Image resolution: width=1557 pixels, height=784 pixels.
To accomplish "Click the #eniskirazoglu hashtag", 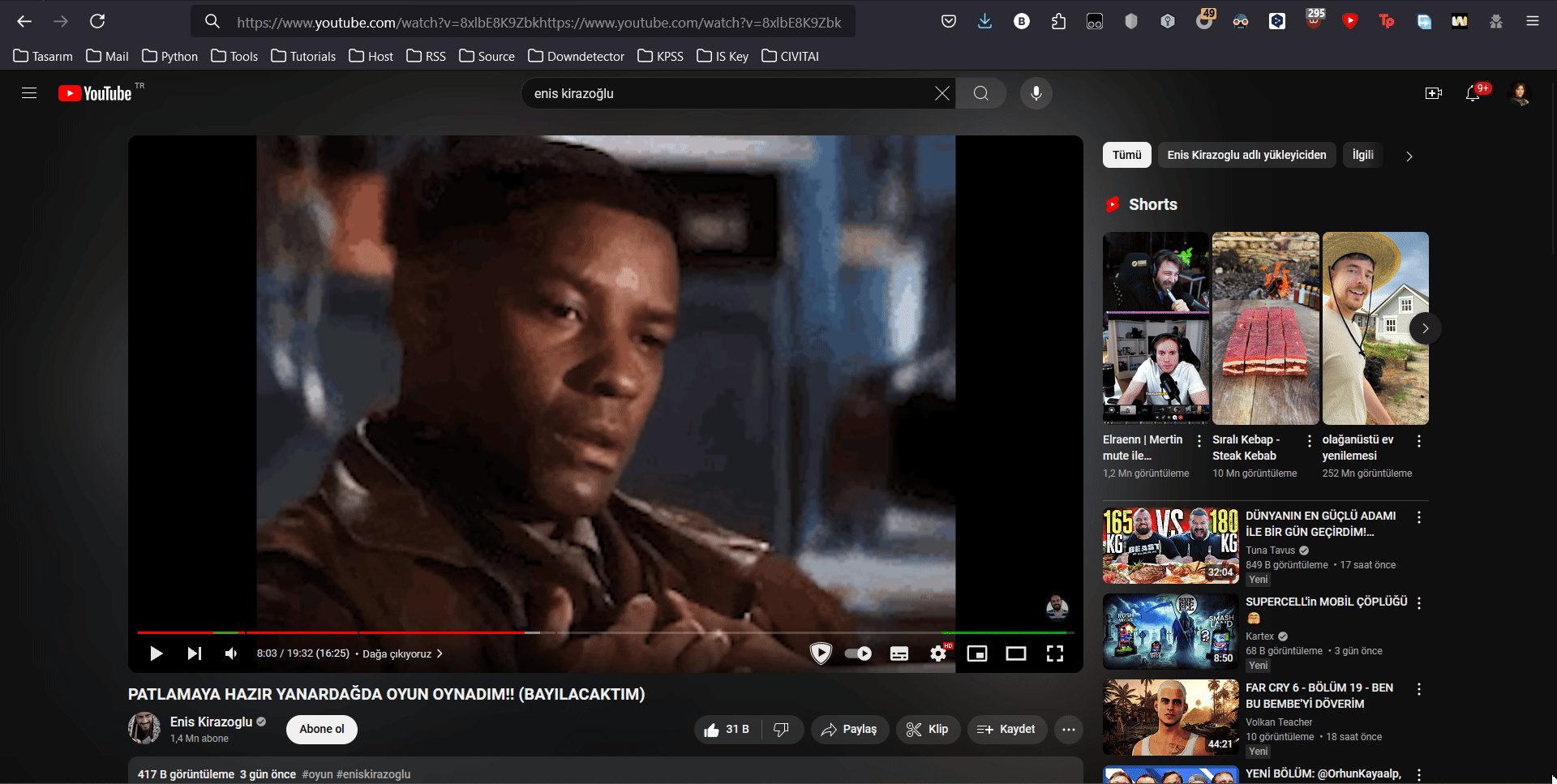I will pyautogui.click(x=374, y=774).
